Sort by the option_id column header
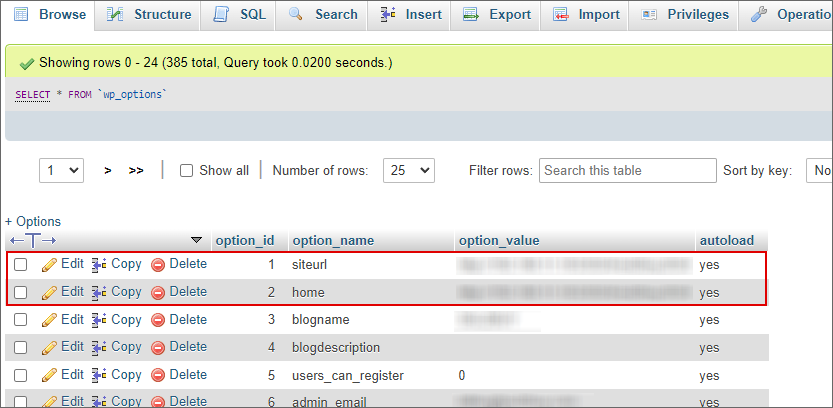The width and height of the screenshot is (833, 408). coord(245,241)
